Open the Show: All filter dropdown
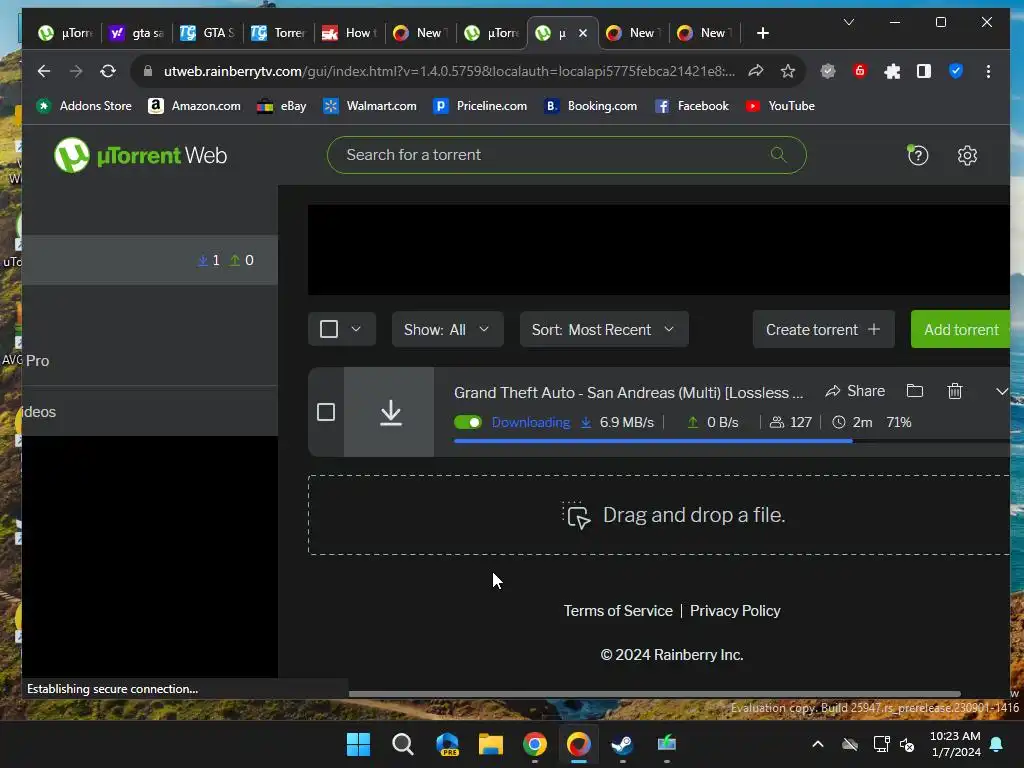The height and width of the screenshot is (768, 1024). (x=447, y=329)
